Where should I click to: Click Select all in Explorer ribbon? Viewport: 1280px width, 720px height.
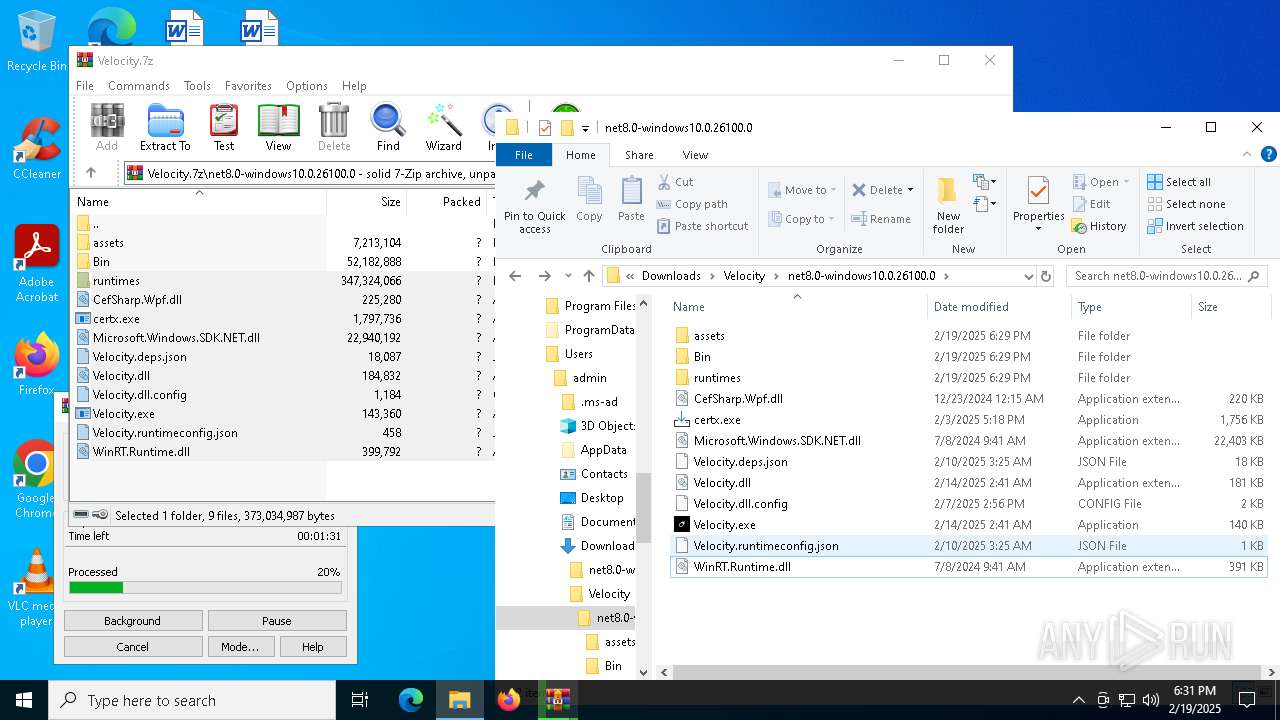1179,182
